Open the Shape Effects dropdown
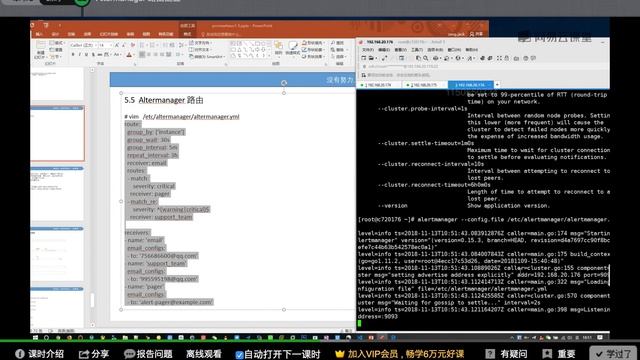 click(313, 57)
